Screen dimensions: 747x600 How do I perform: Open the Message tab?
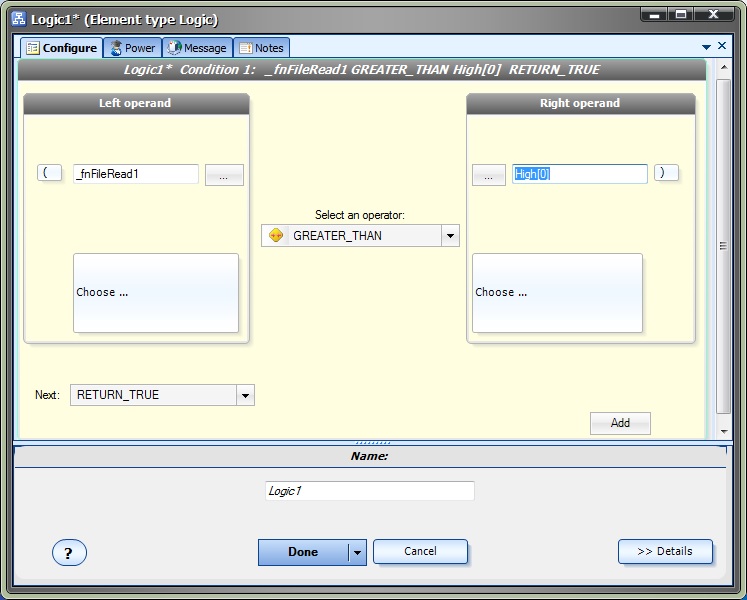click(197, 48)
